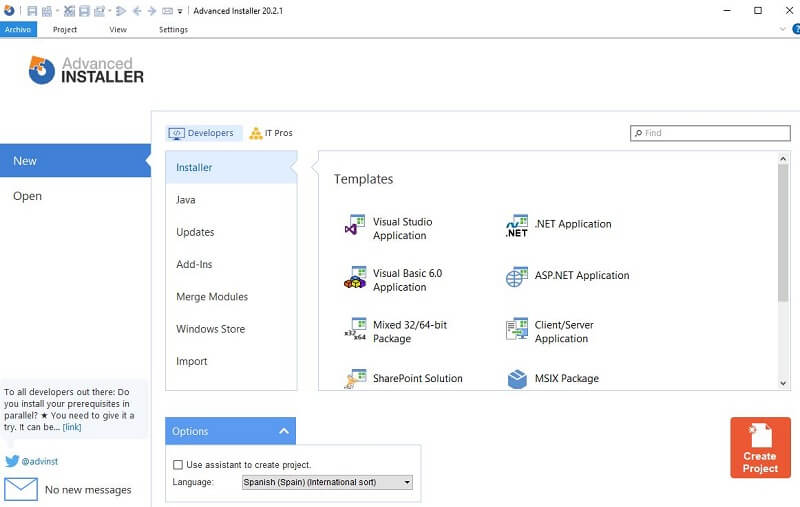Select the Merge Modules category
800x507 pixels.
coord(231,297)
